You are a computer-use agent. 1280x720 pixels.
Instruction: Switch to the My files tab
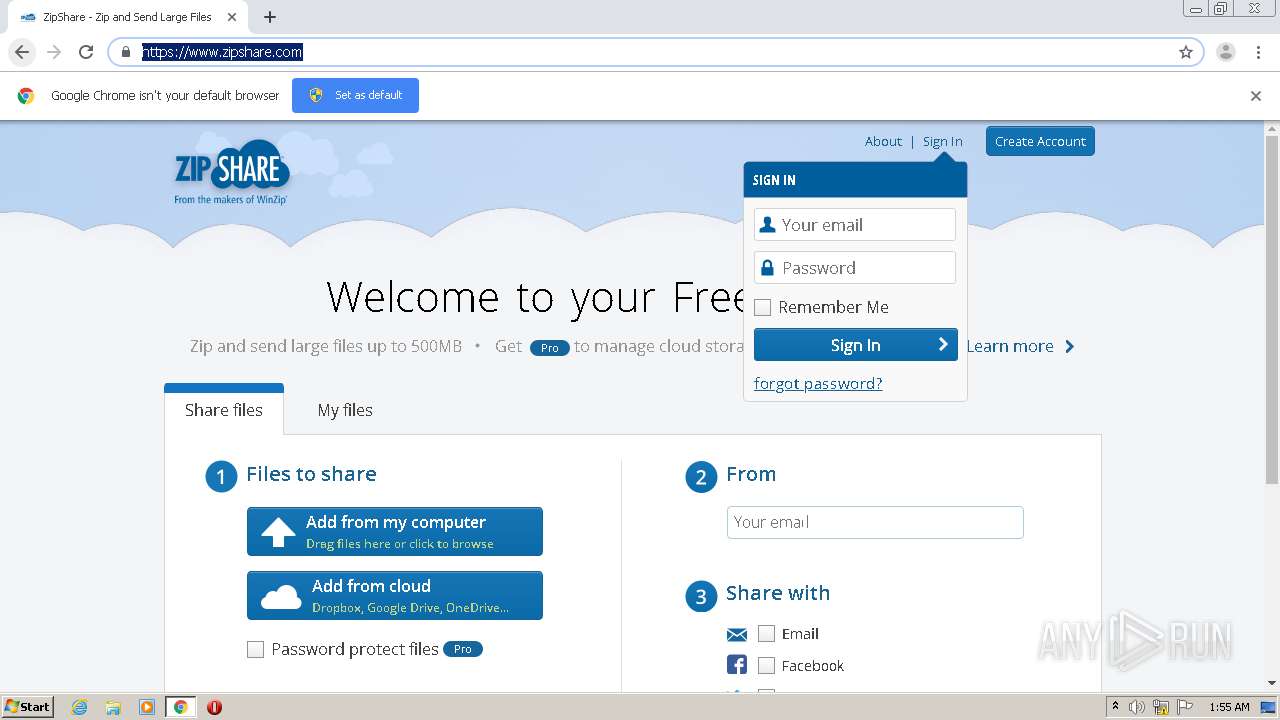tap(345, 410)
